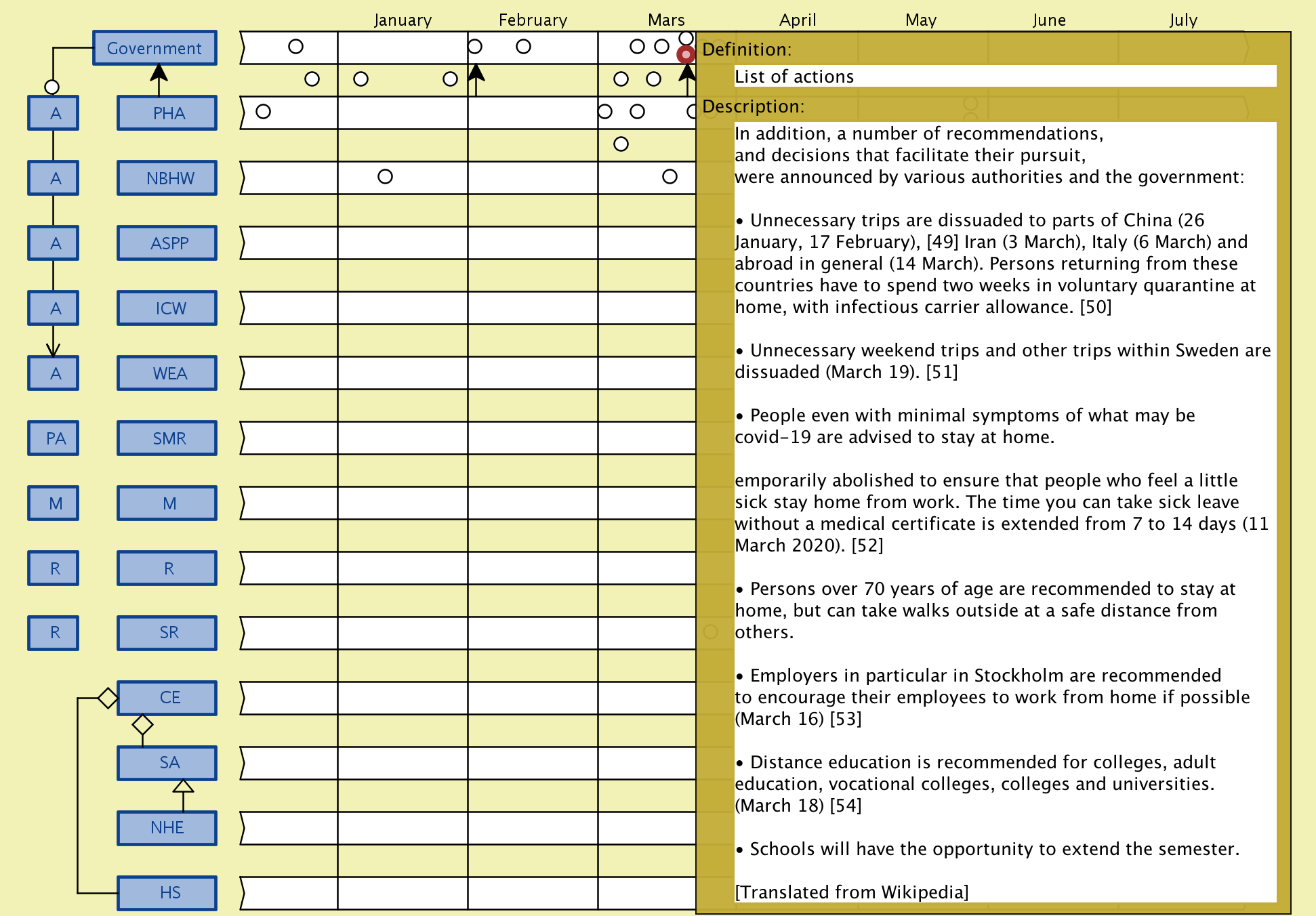
Task: Select the NBHW actor box
Action: 167,178
